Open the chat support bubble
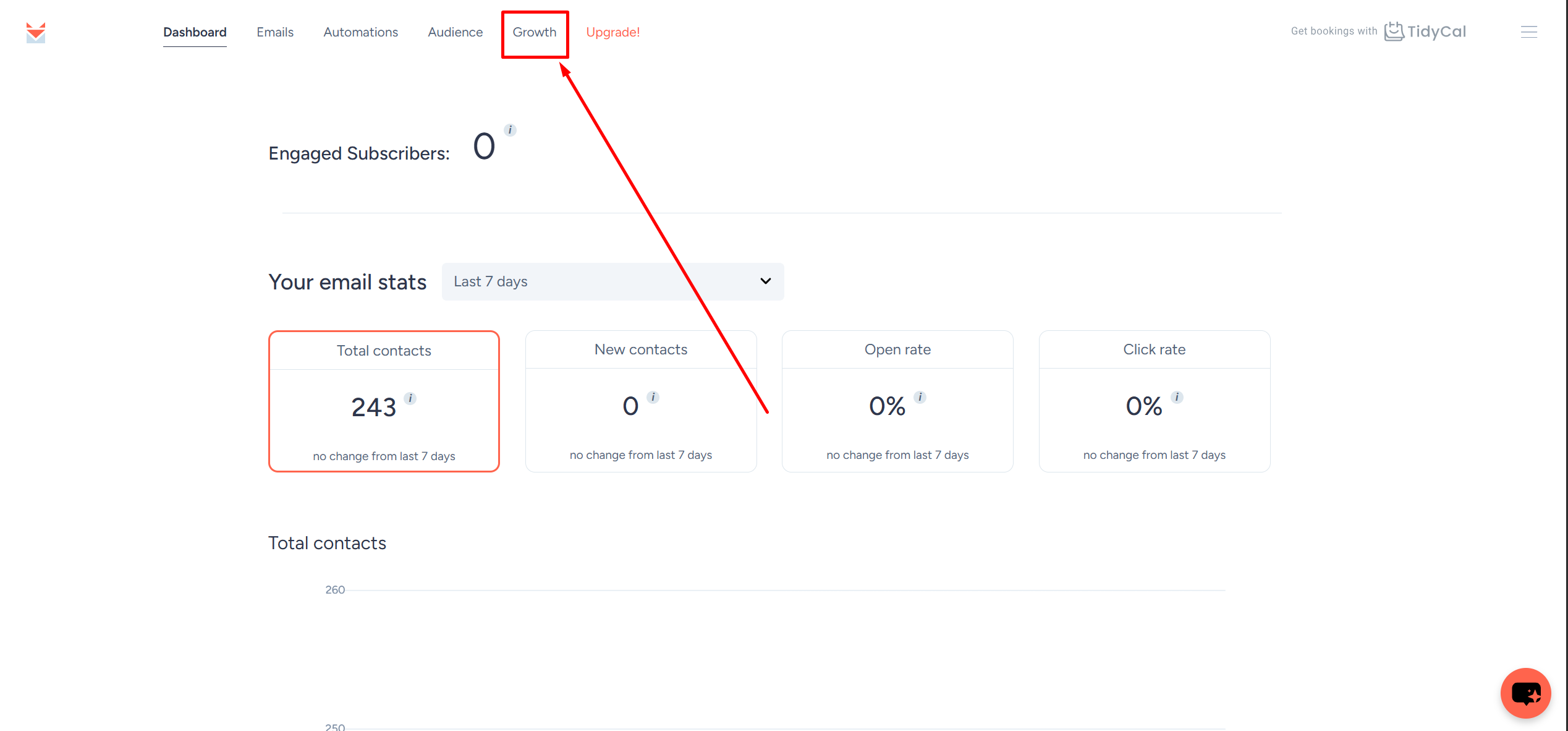The image size is (1568, 731). tap(1525, 693)
